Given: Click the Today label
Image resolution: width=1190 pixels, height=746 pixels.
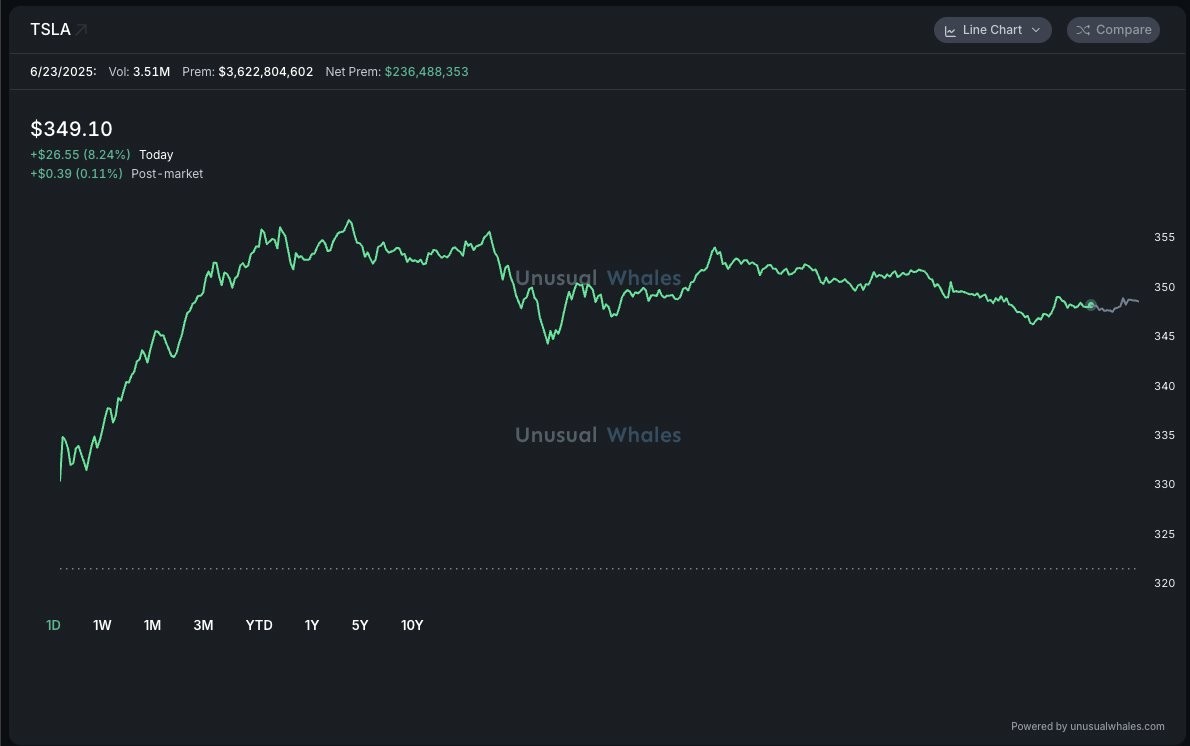Looking at the screenshot, I should (x=156, y=155).
